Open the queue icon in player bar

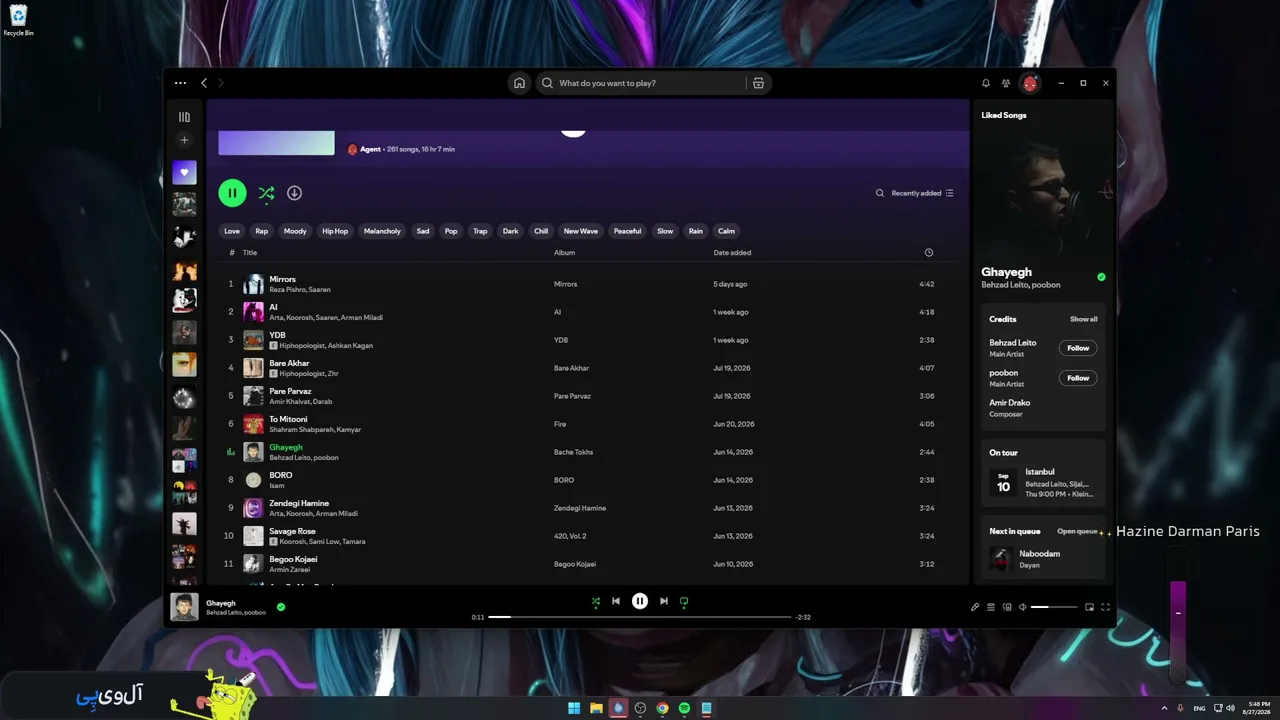(x=991, y=607)
